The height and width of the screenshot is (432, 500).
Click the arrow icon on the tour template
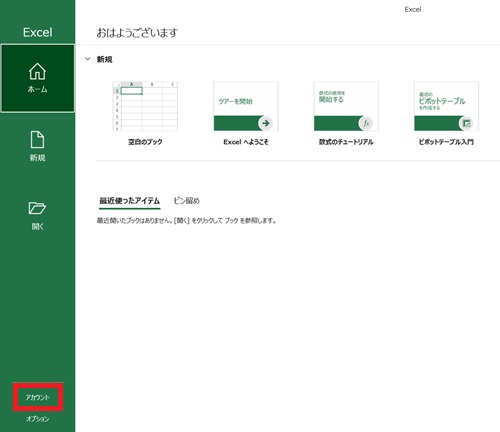(266, 123)
